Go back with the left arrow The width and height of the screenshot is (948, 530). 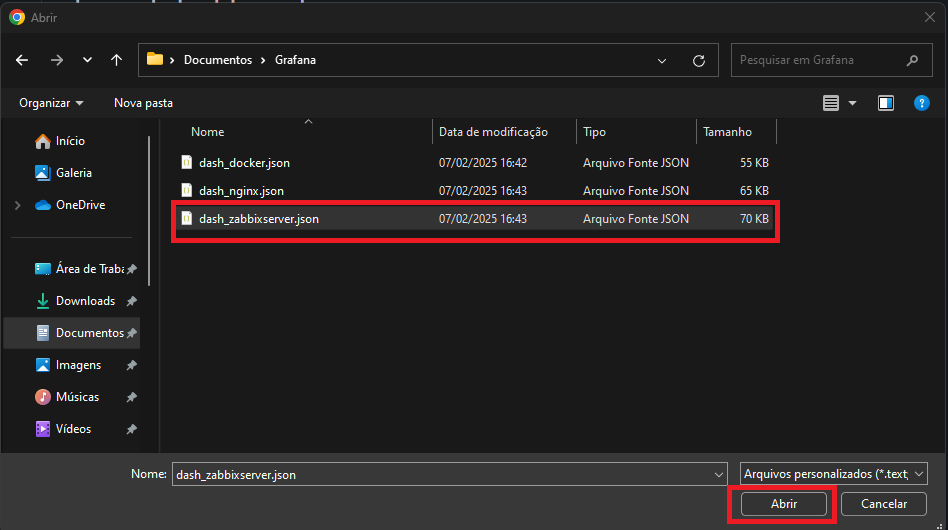point(22,60)
